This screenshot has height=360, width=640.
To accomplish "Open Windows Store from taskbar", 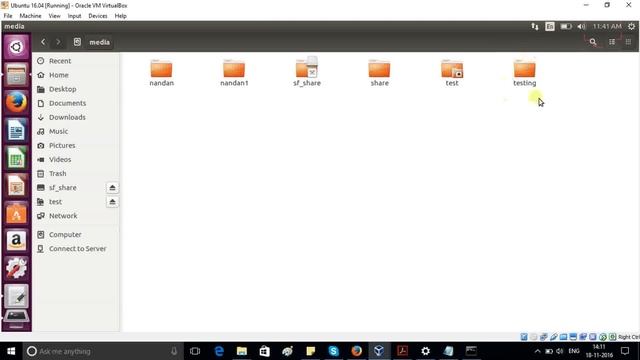I will [265, 351].
